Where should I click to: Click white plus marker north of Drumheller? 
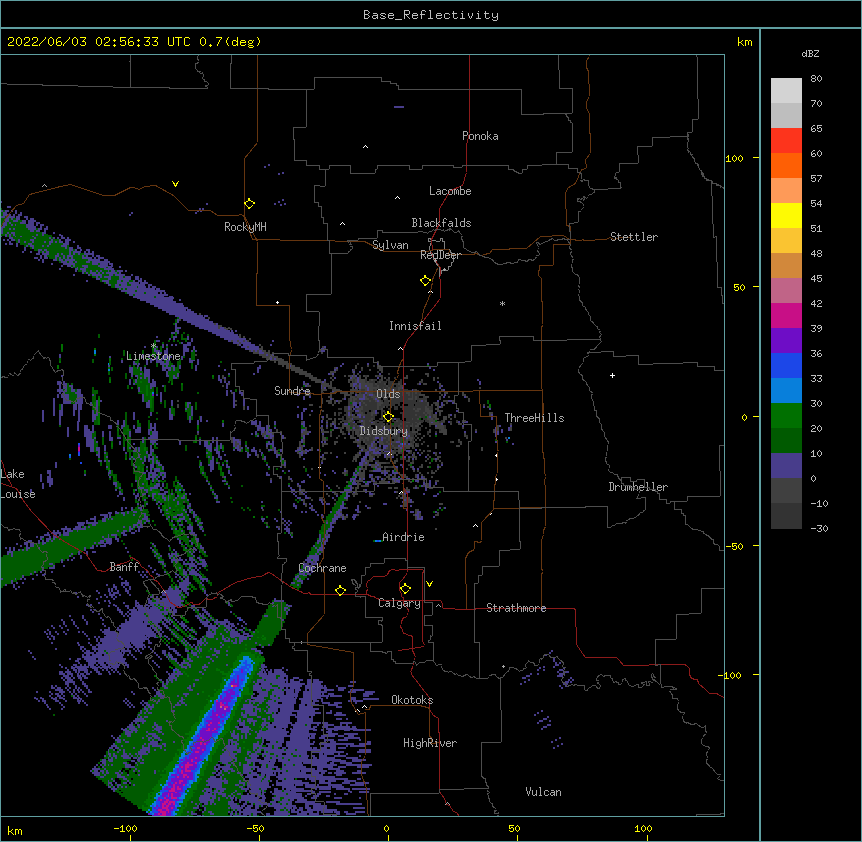[x=612, y=375]
